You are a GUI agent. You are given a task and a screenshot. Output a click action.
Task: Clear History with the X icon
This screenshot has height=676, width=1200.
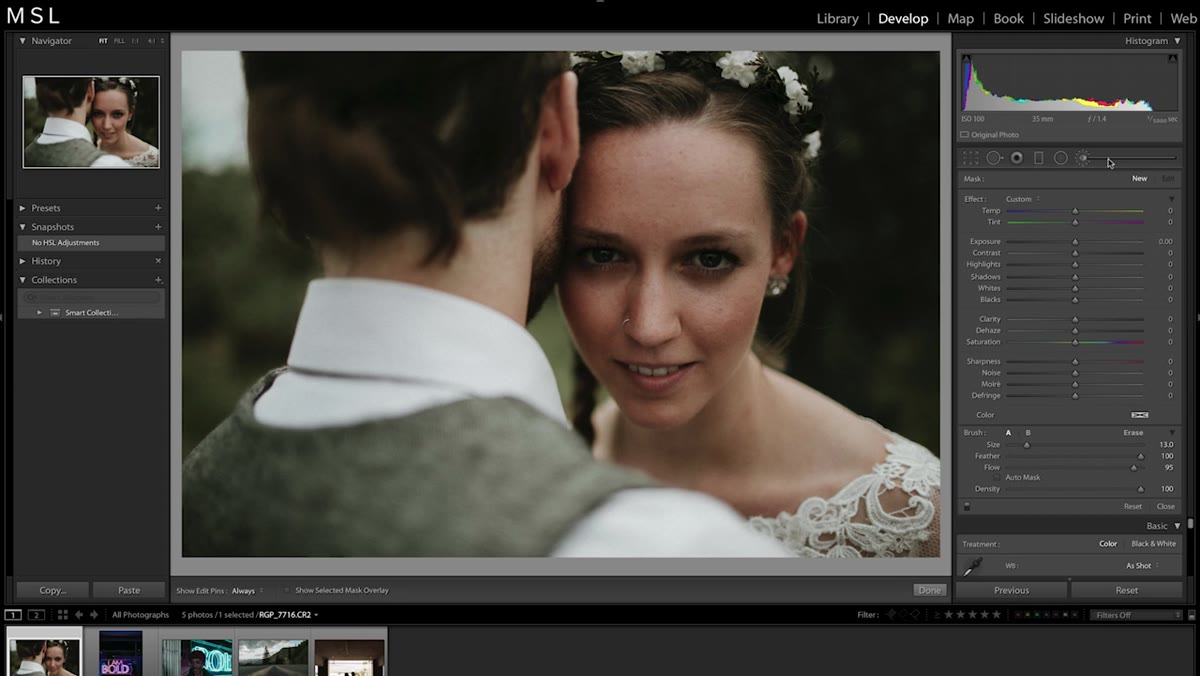pyautogui.click(x=158, y=261)
